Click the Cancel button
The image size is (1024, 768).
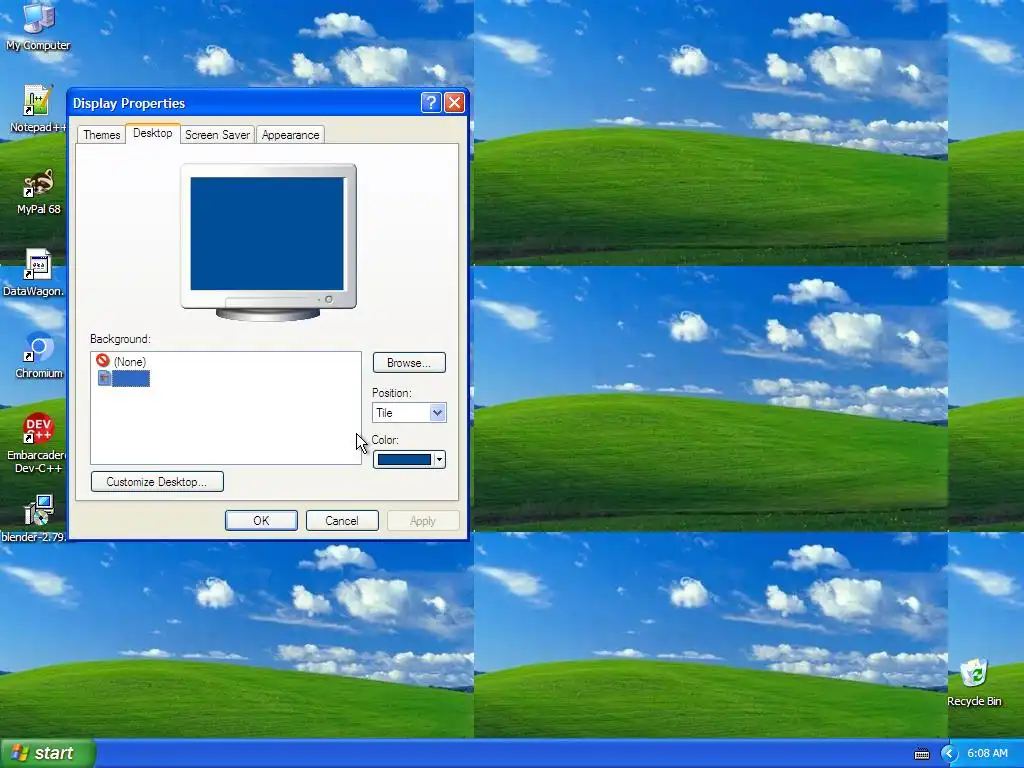[342, 520]
